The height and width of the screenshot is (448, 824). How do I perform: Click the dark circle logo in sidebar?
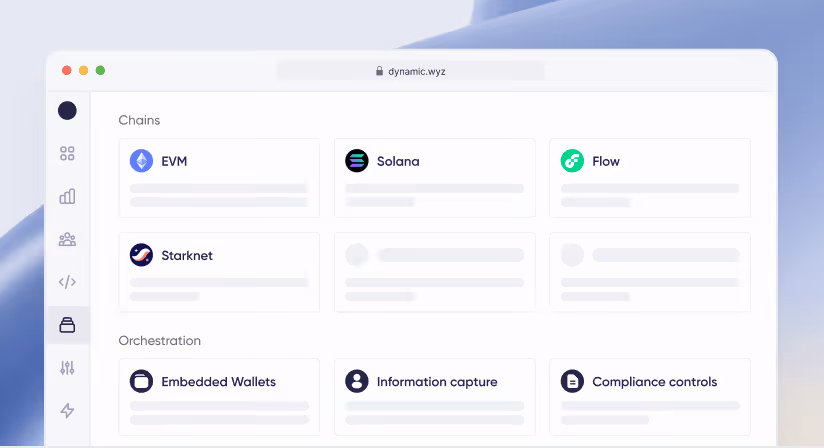coord(67,111)
